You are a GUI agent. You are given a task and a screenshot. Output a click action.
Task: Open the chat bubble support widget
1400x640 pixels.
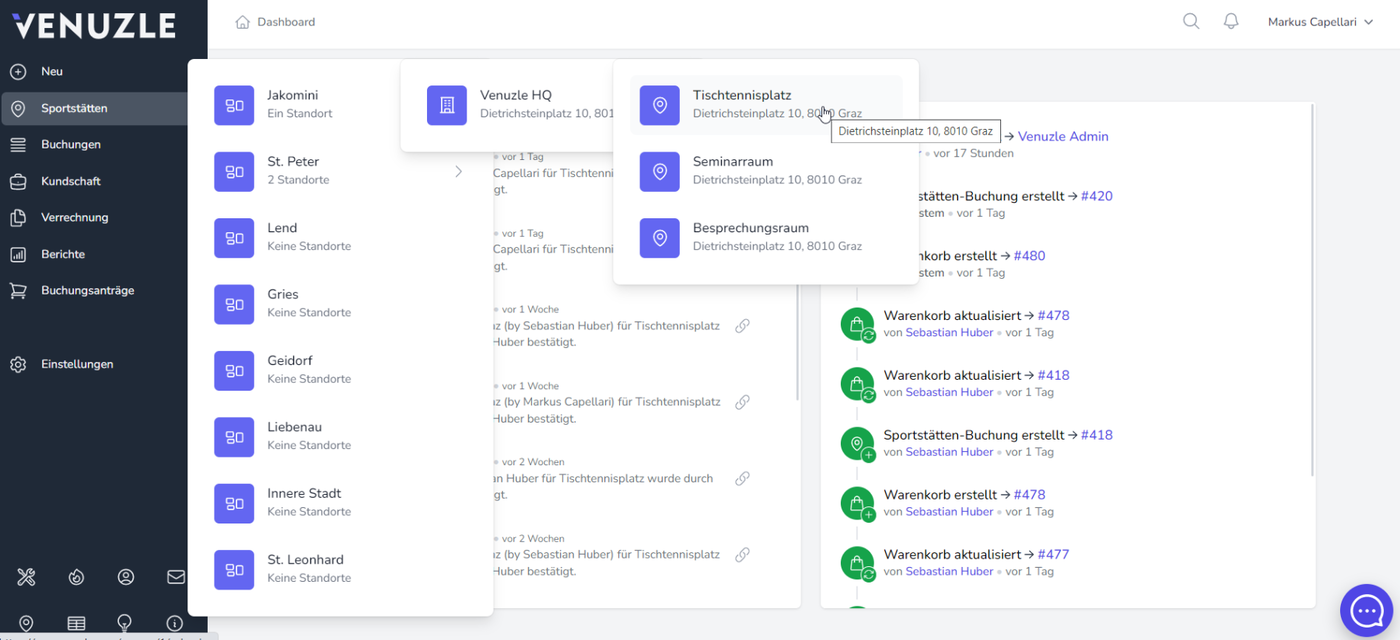coord(1366,610)
